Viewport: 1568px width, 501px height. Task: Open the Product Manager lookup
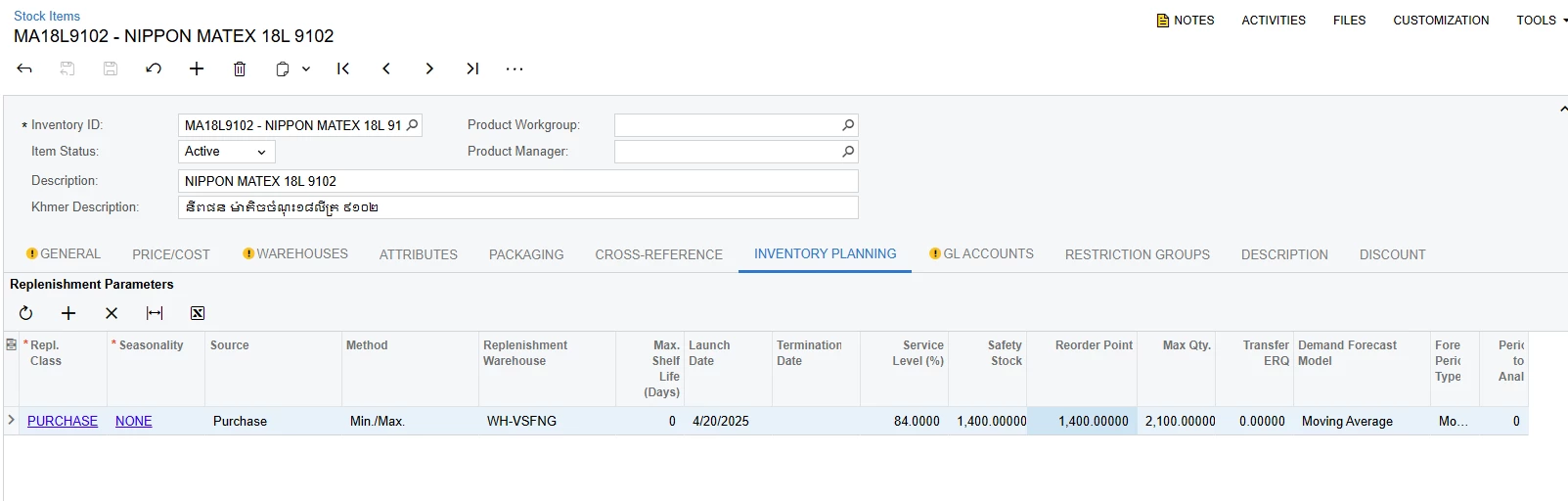coord(848,152)
